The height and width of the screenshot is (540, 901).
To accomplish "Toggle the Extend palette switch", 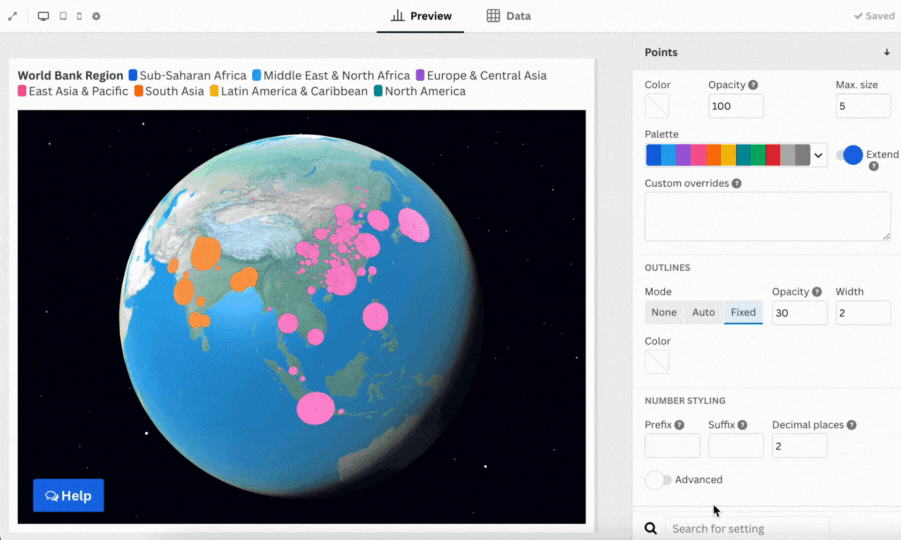I will 850,155.
